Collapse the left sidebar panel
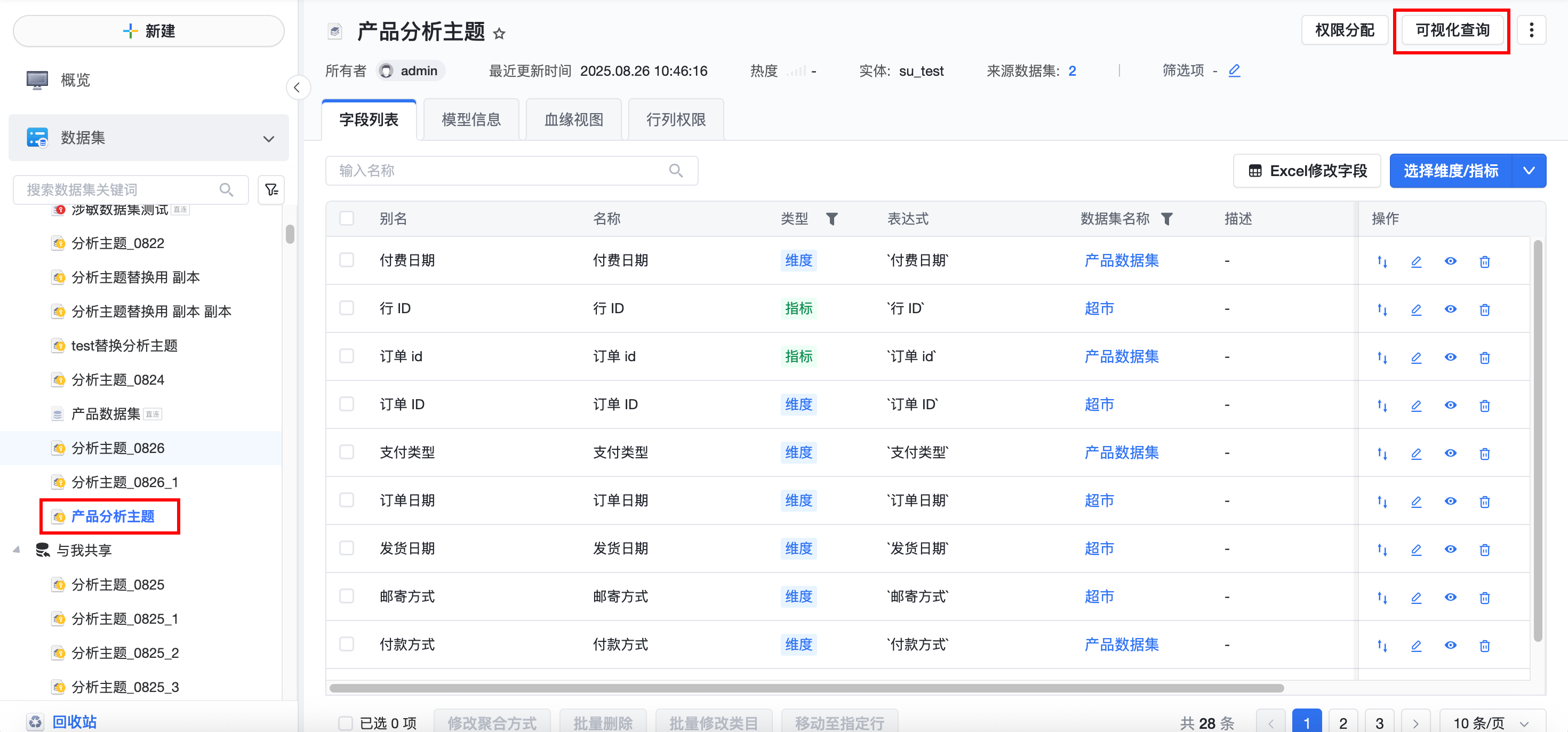The height and width of the screenshot is (732, 1568). (297, 87)
